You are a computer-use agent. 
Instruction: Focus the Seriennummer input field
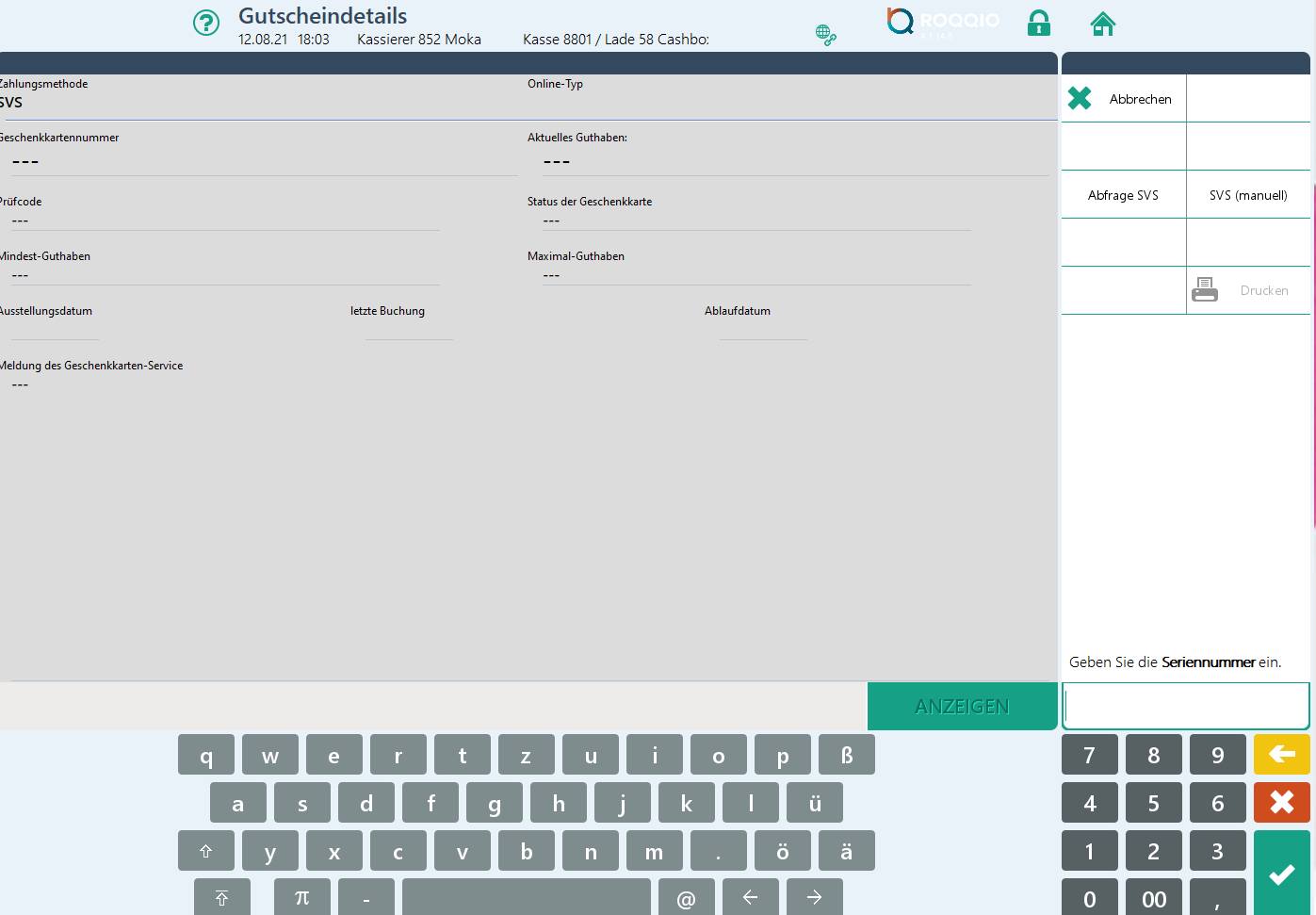pyautogui.click(x=1185, y=706)
